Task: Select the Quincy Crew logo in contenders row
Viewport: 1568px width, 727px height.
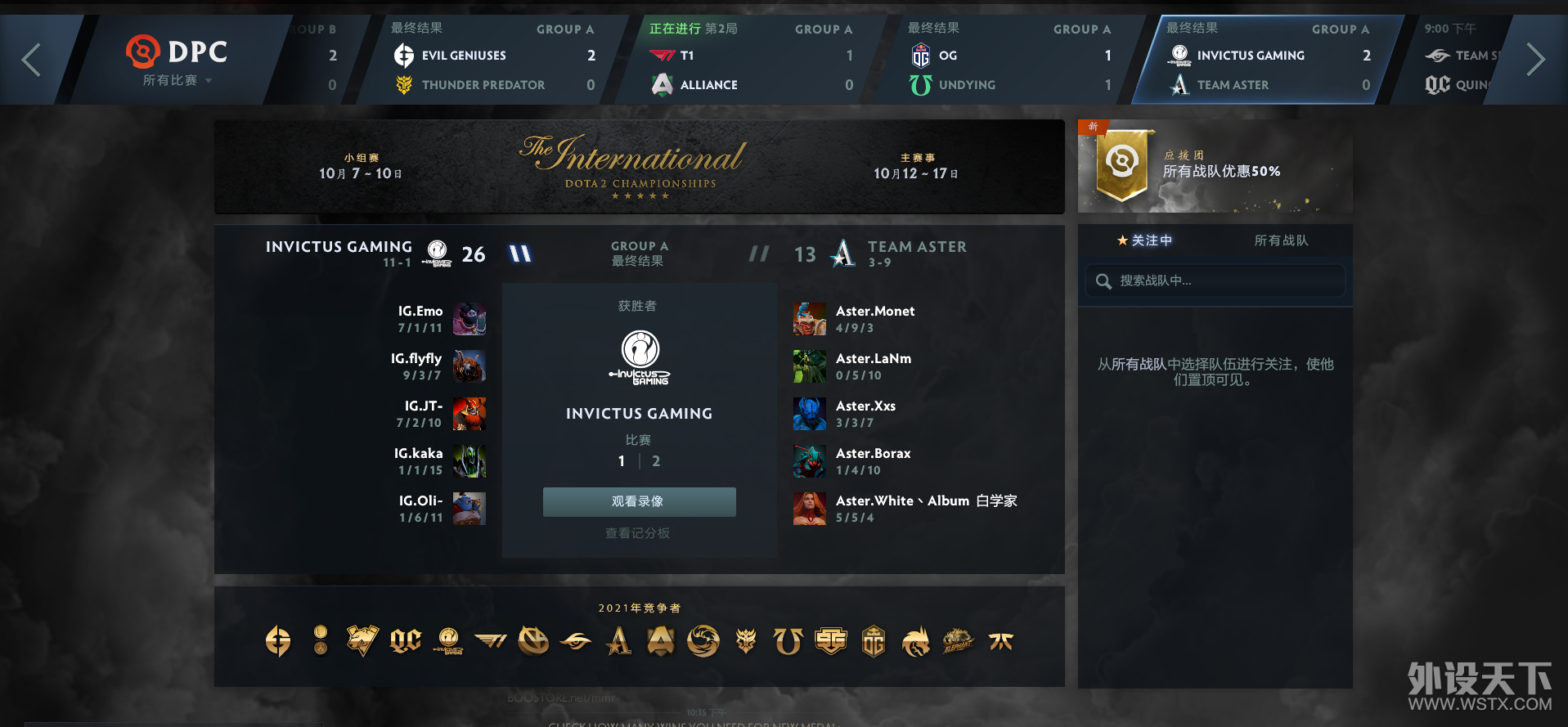Action: 406,641
